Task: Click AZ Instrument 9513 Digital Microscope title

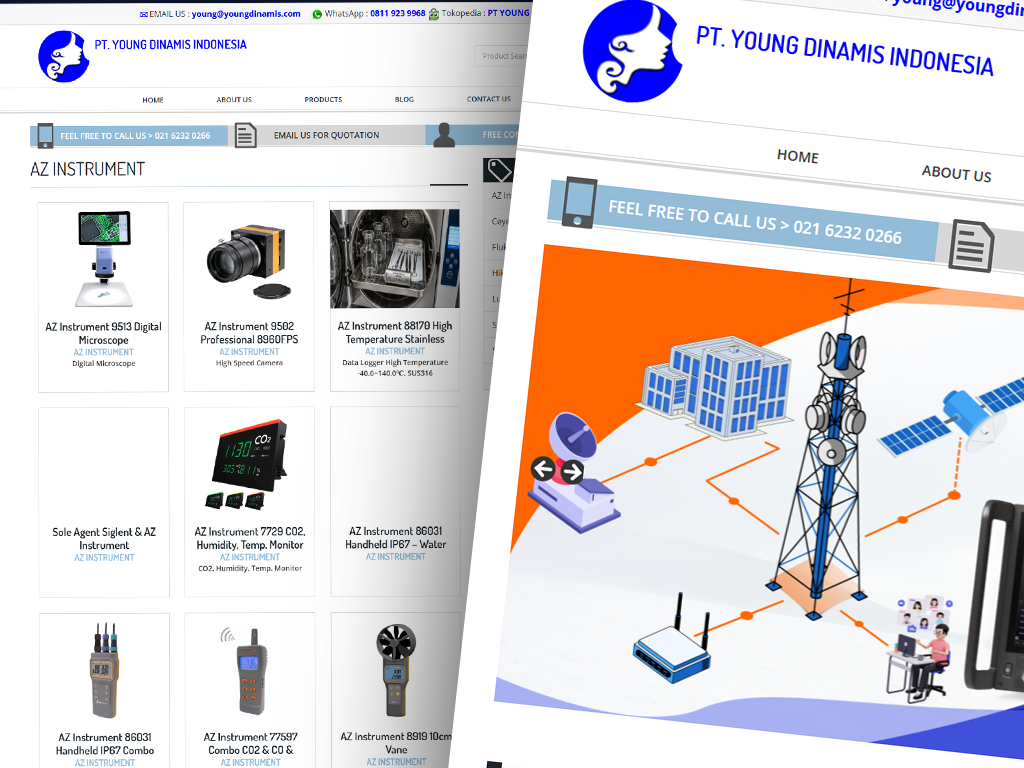Action: tap(104, 333)
